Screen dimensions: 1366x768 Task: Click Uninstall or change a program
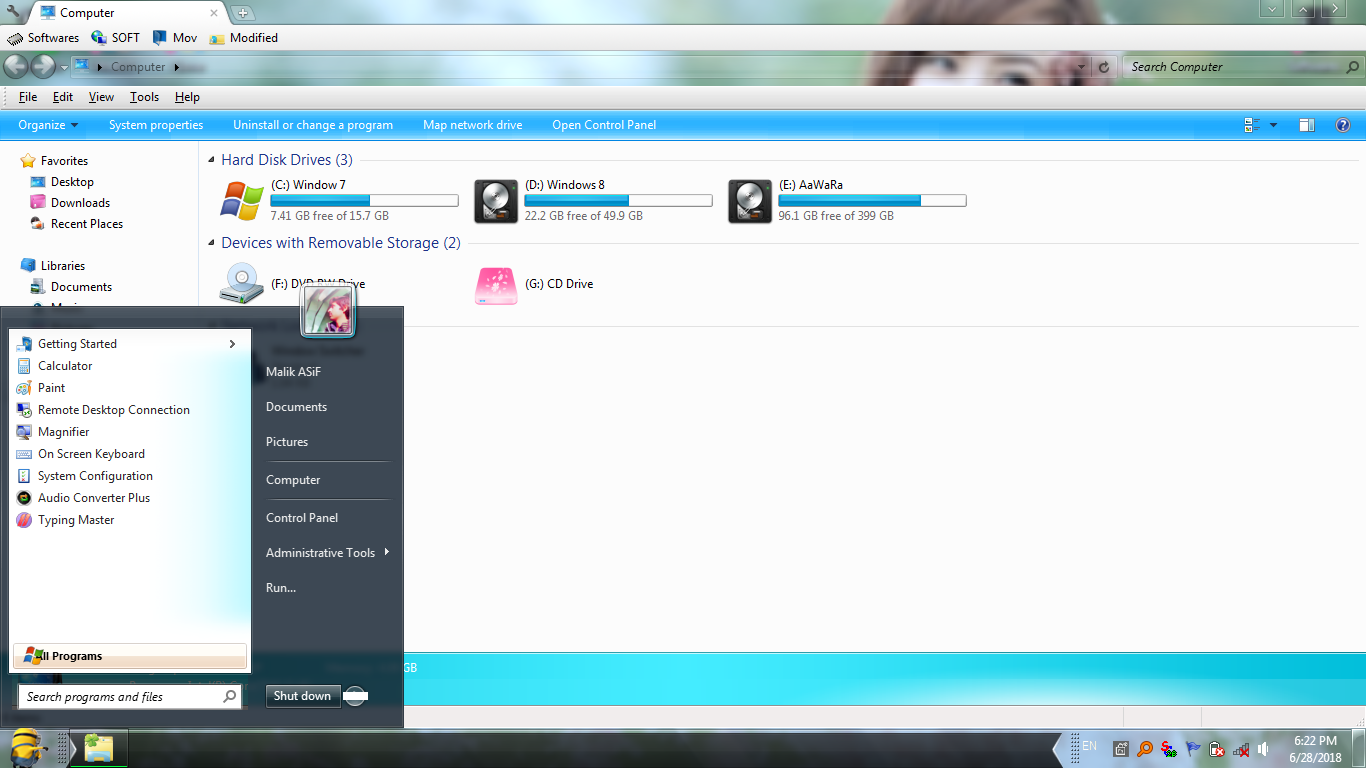(x=313, y=125)
